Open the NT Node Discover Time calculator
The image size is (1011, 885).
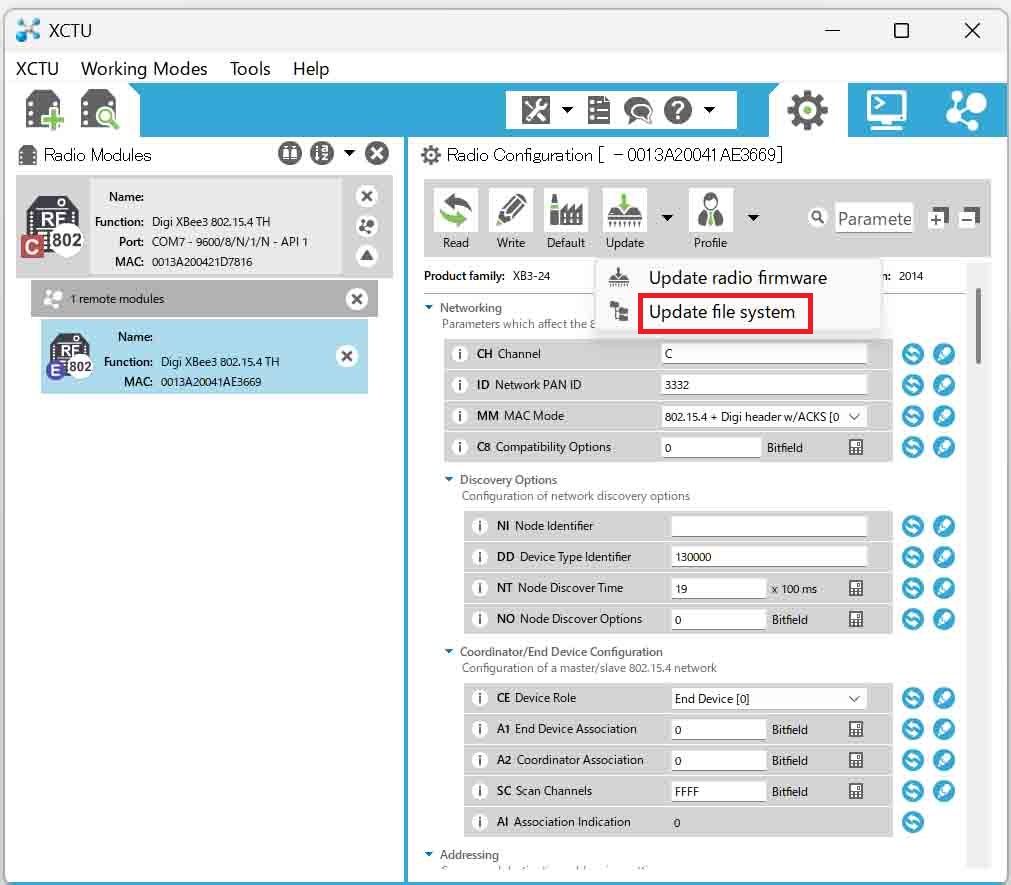pyautogui.click(x=856, y=588)
